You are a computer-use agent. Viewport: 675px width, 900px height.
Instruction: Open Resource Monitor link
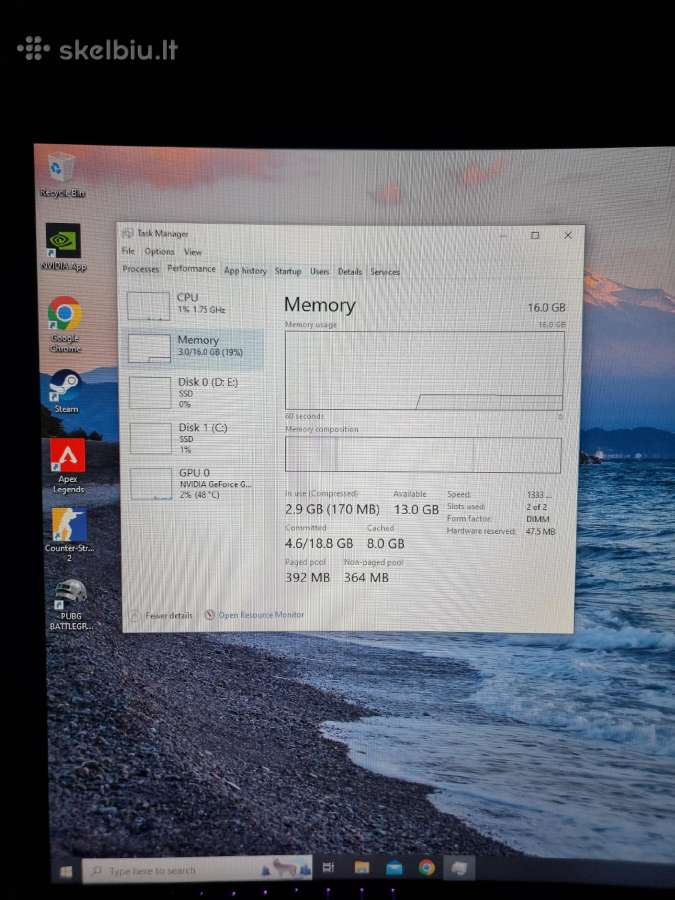pos(261,615)
